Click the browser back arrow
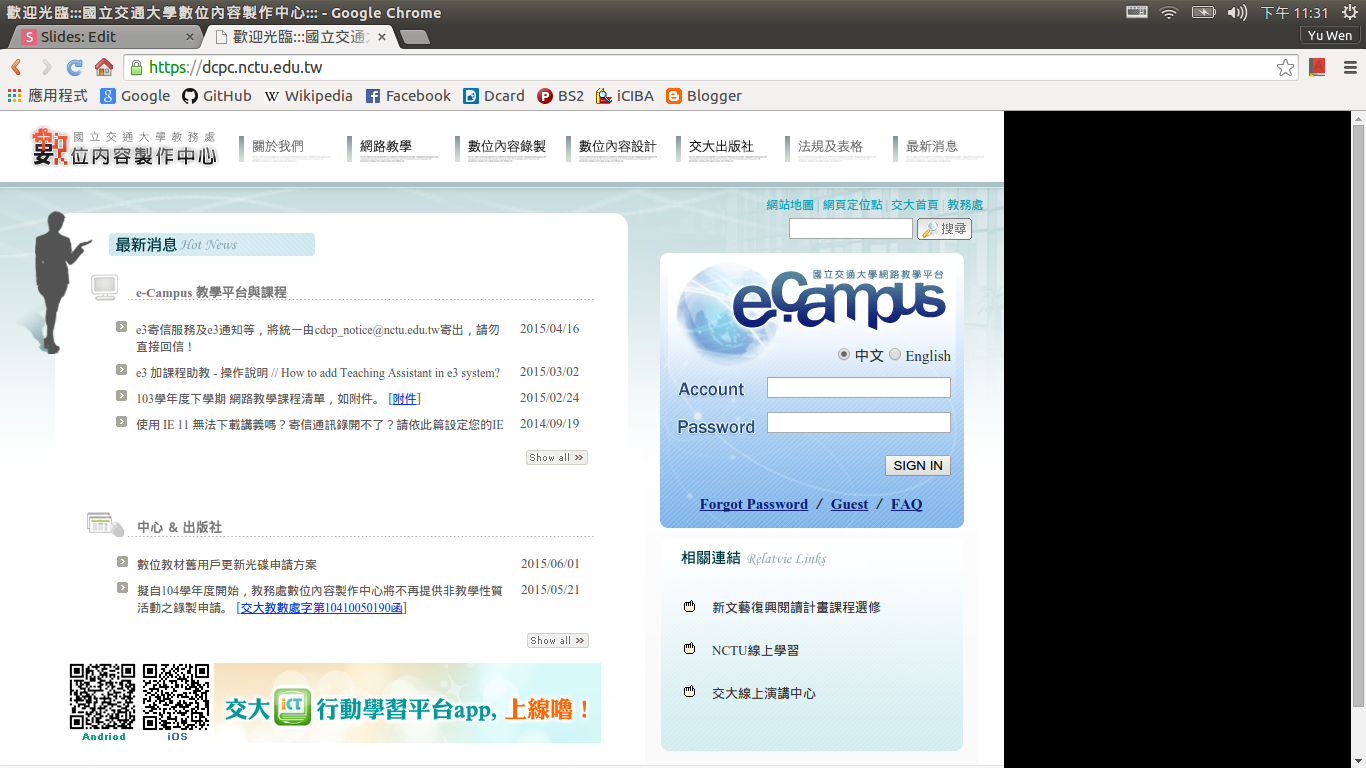The height and width of the screenshot is (768, 1366). (x=16, y=67)
